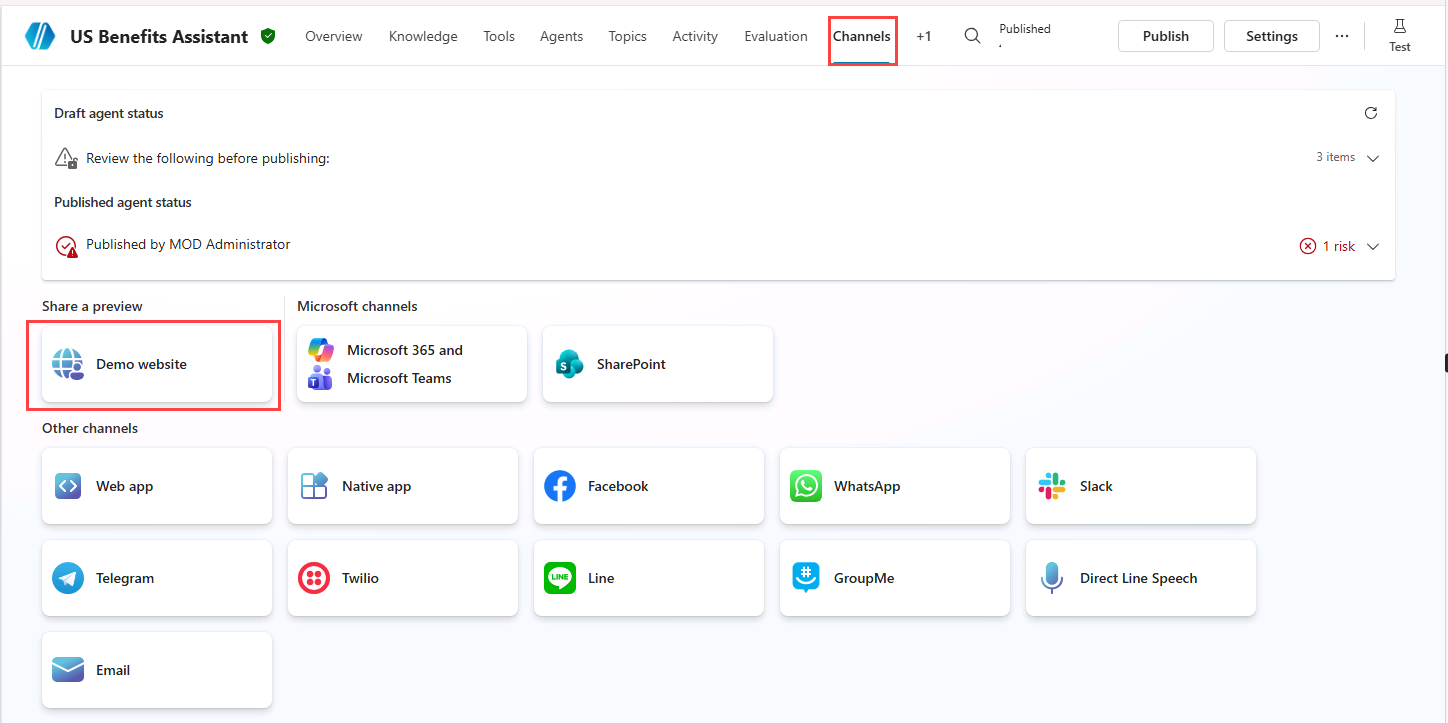Open the Test pane flask icon
This screenshot has height=723, width=1448.
[x=1400, y=27]
